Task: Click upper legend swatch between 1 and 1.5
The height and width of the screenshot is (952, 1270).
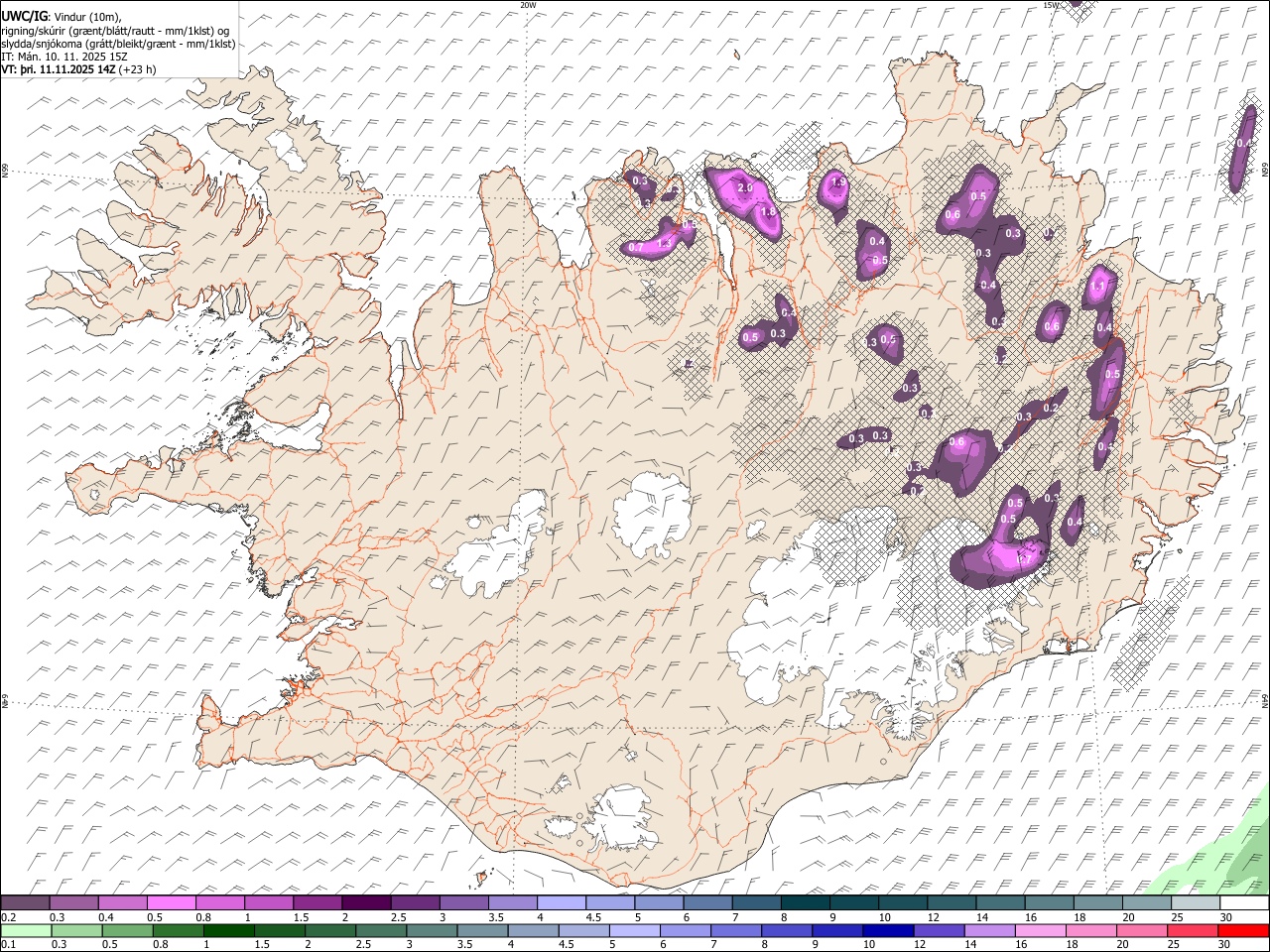Action: (x=268, y=902)
